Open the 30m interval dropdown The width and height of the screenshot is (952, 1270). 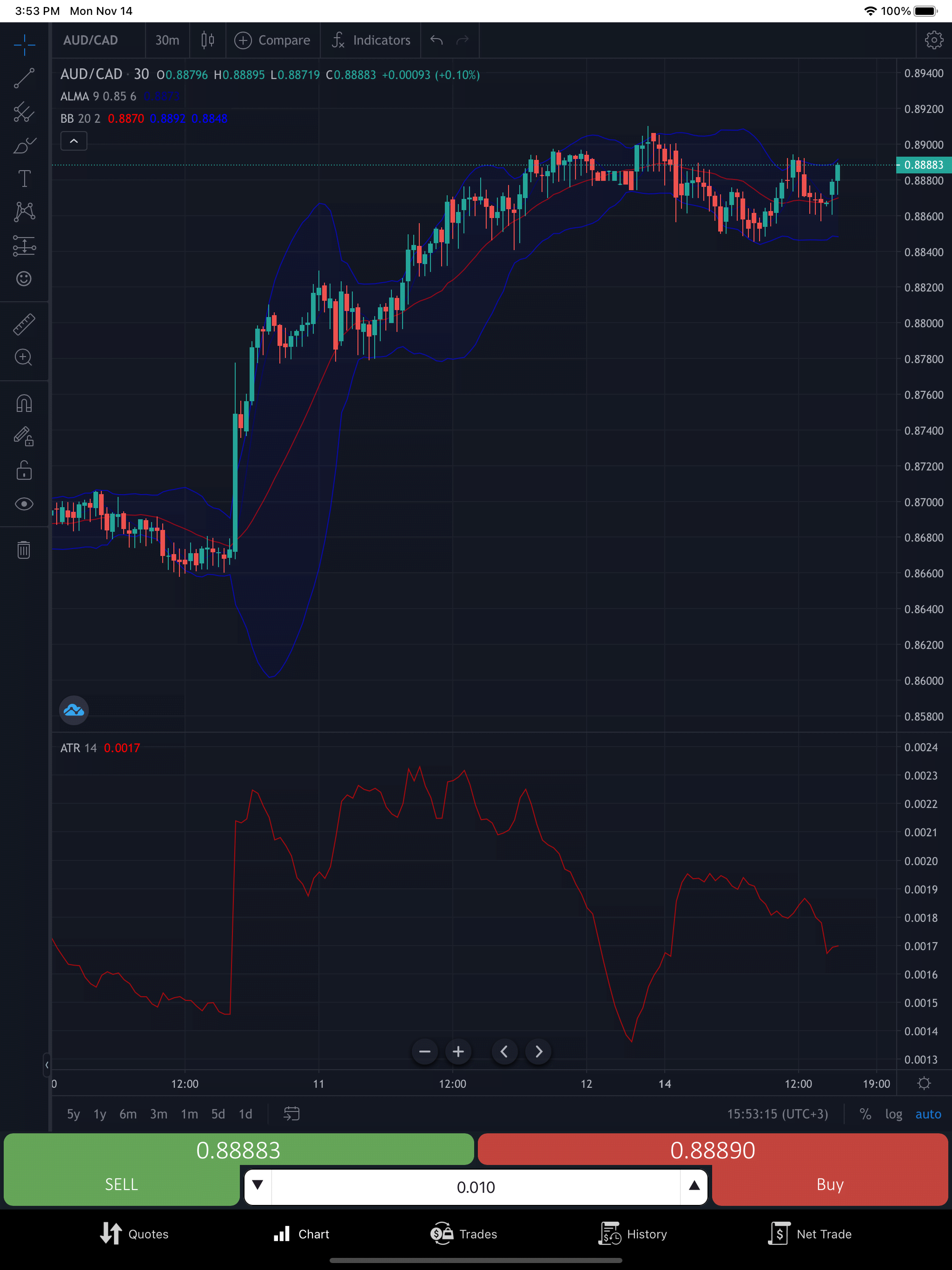pyautogui.click(x=167, y=40)
